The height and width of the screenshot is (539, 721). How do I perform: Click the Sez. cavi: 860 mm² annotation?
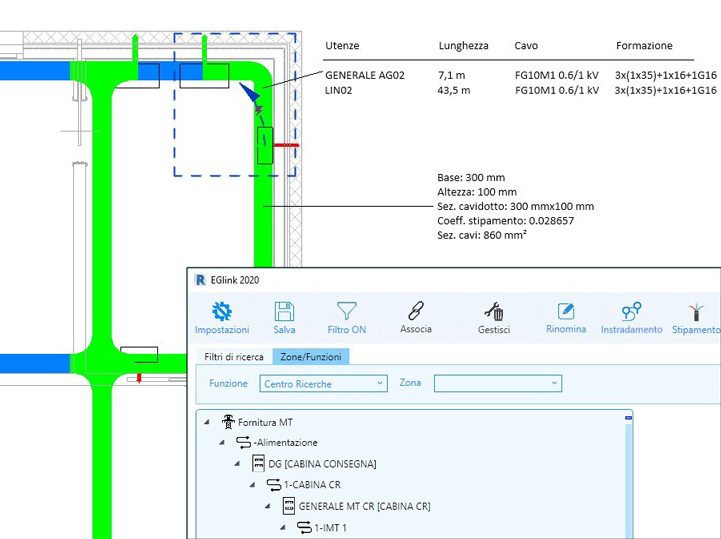pyautogui.click(x=481, y=235)
